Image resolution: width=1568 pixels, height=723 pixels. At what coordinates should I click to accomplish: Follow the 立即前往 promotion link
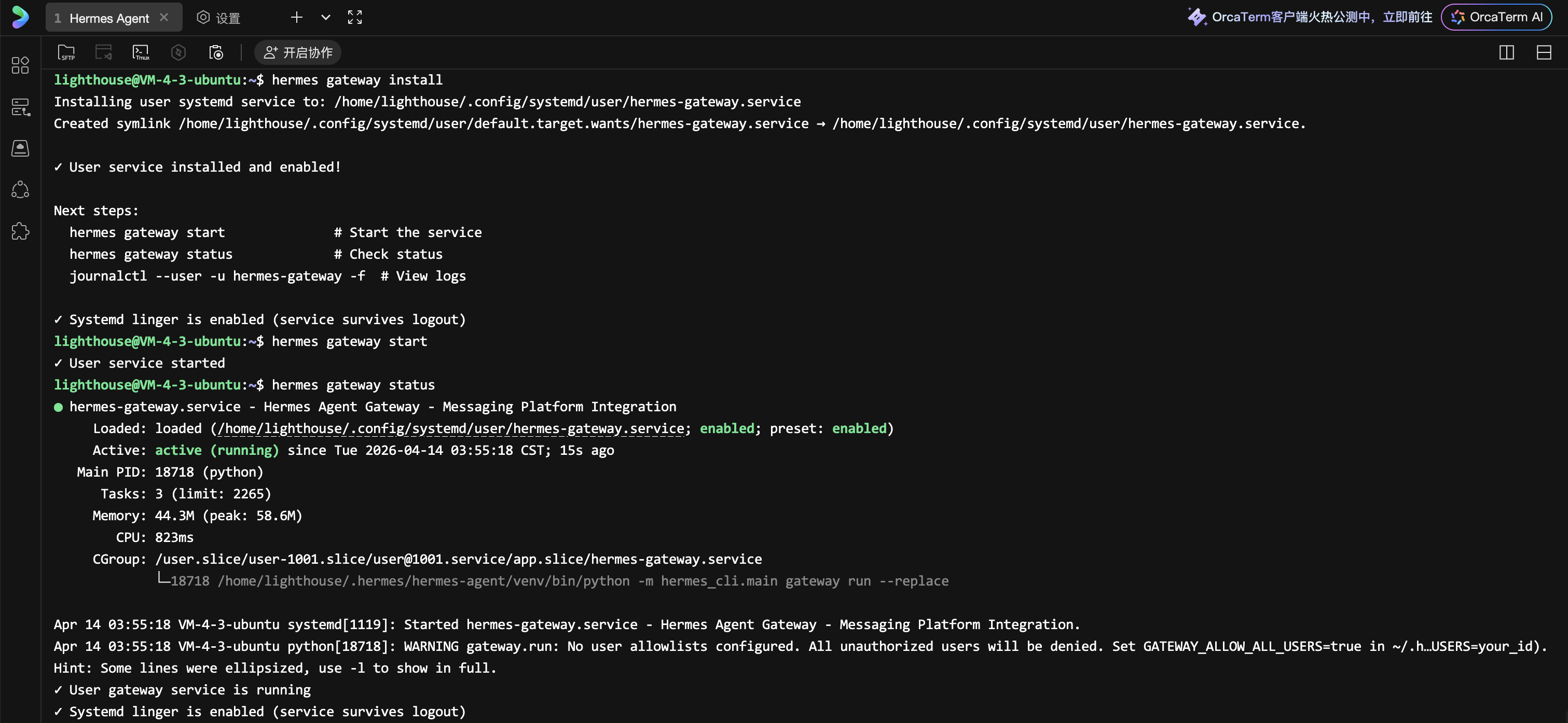1406,17
